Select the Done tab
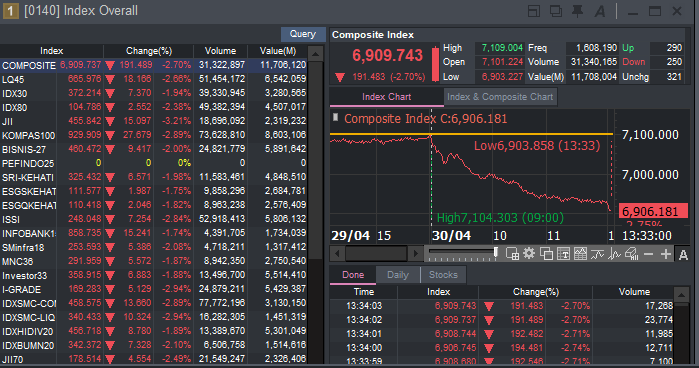This screenshot has height=368, width=699. pos(353,275)
